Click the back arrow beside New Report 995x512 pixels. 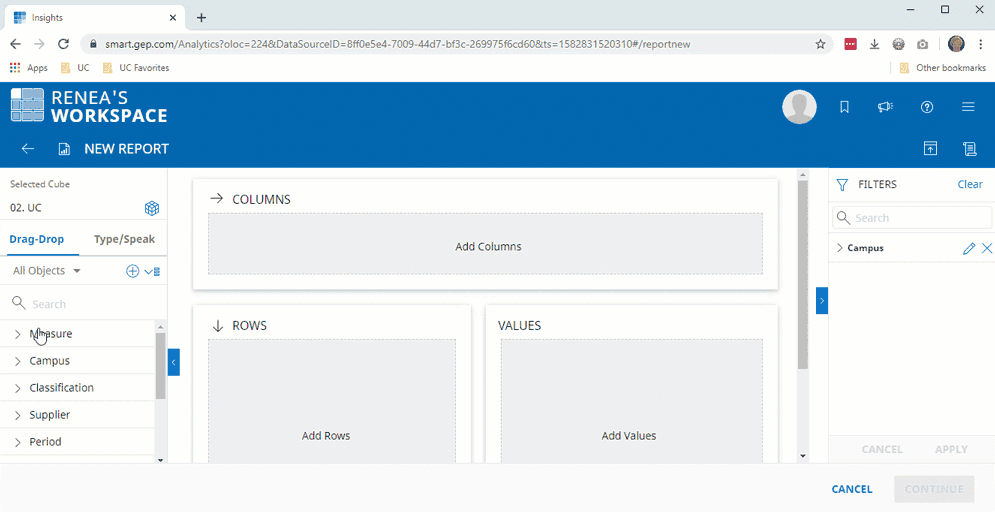pyautogui.click(x=28, y=149)
